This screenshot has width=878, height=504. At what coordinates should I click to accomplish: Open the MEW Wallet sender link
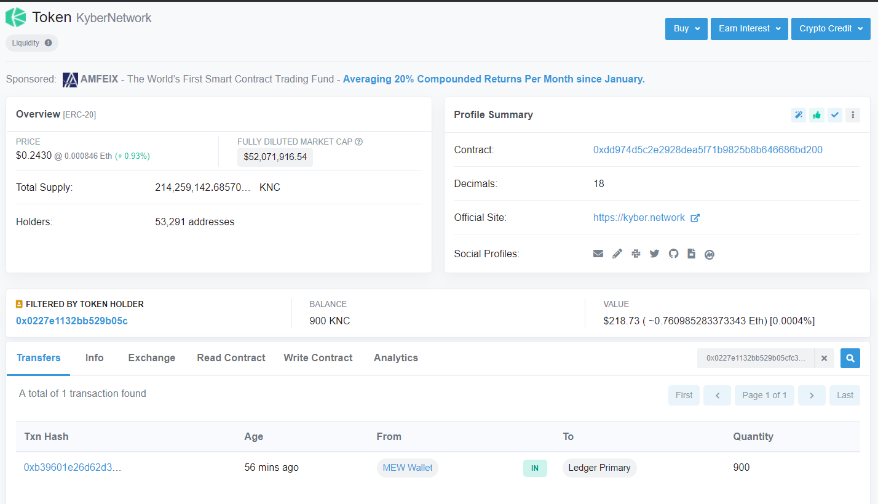[x=407, y=468]
